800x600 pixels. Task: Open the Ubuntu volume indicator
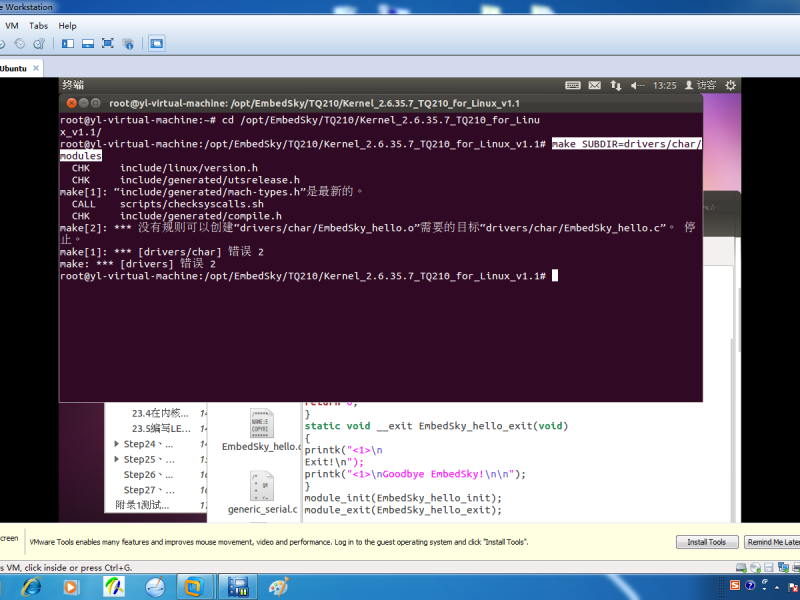(637, 86)
